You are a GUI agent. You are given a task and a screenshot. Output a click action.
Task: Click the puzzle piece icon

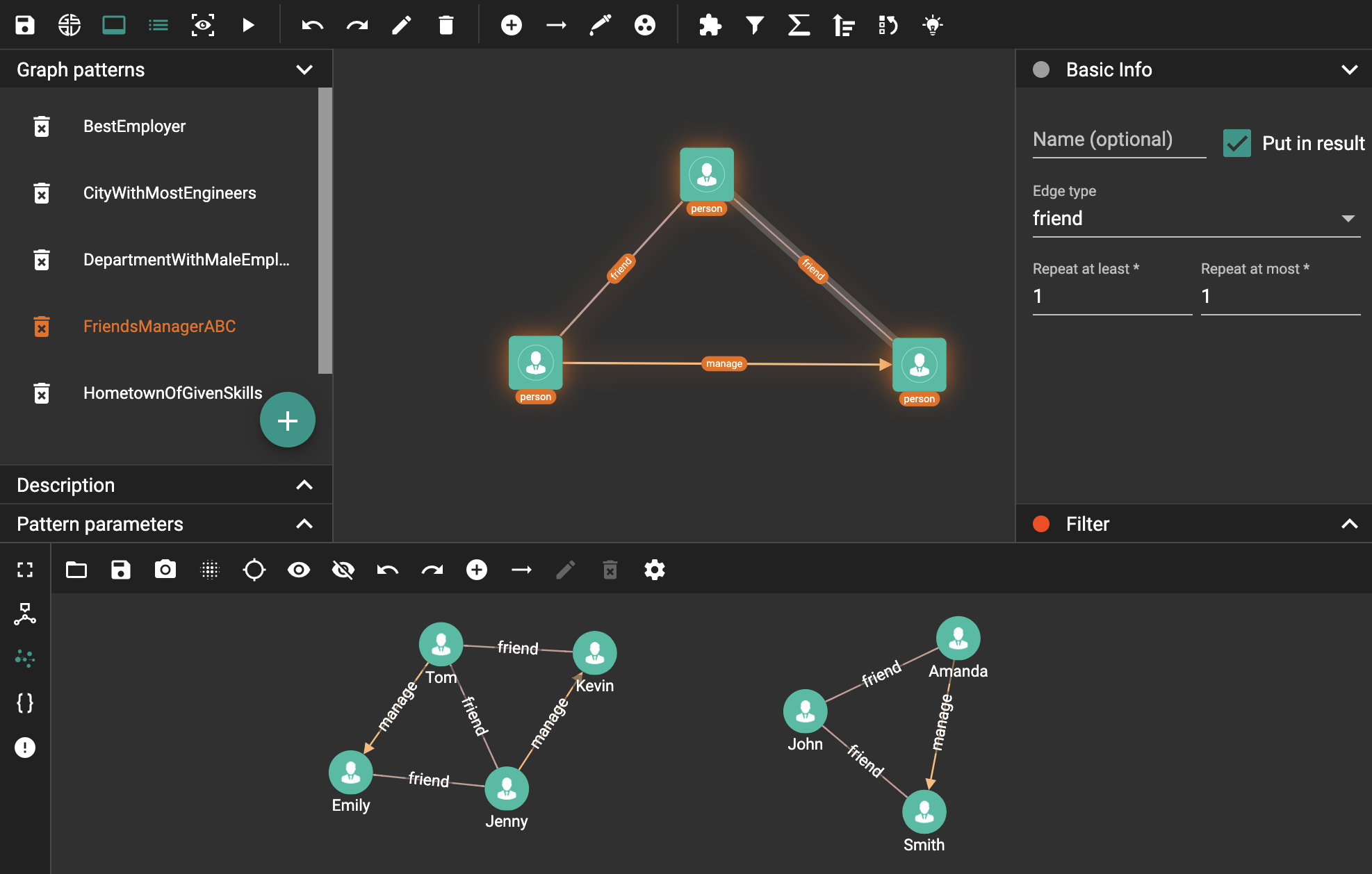[x=710, y=26]
